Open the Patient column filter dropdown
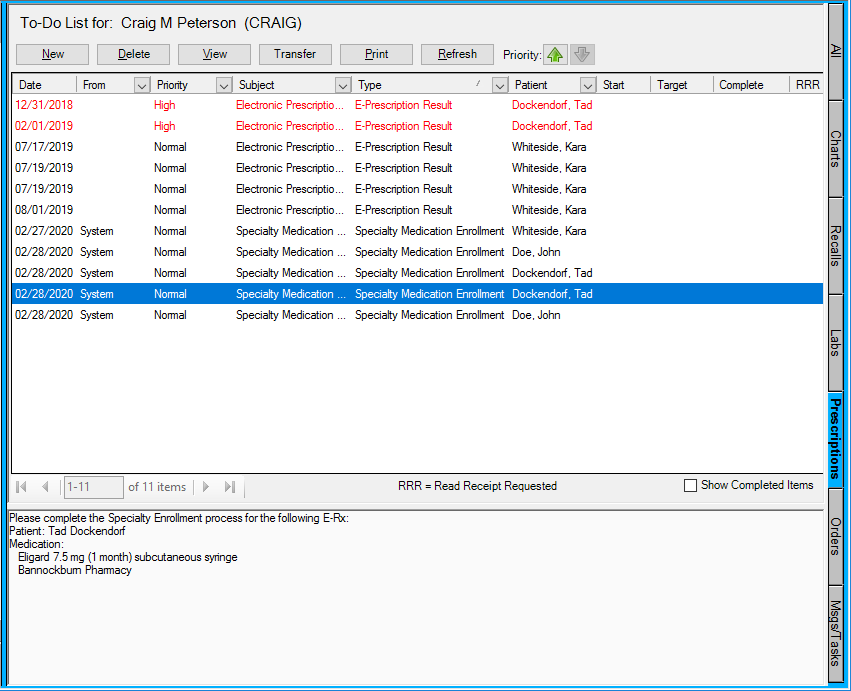Viewport: 851px width, 691px height. tap(587, 85)
